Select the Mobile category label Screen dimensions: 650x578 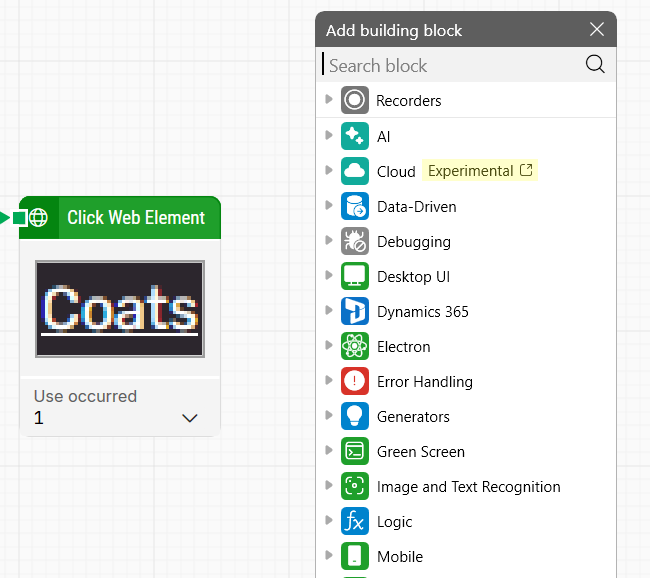pos(400,557)
